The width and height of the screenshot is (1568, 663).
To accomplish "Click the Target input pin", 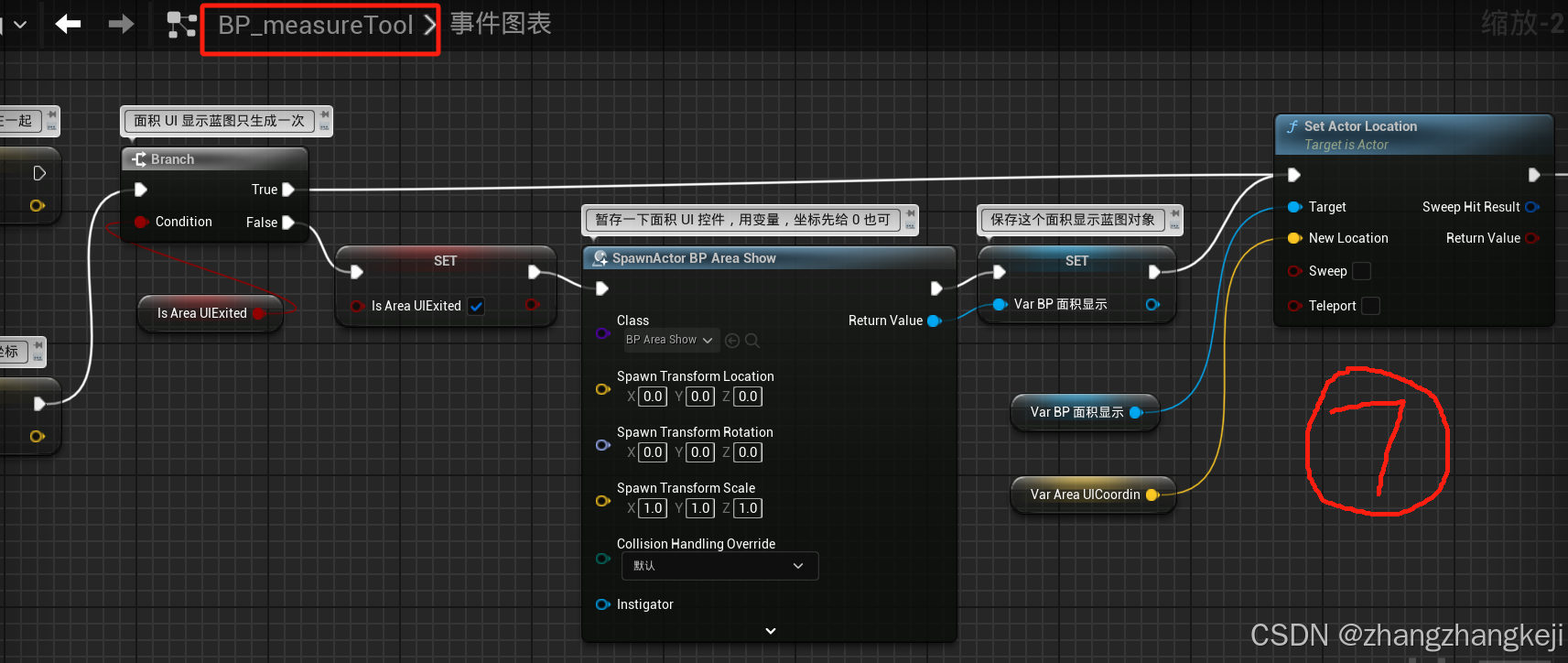I will (1294, 207).
